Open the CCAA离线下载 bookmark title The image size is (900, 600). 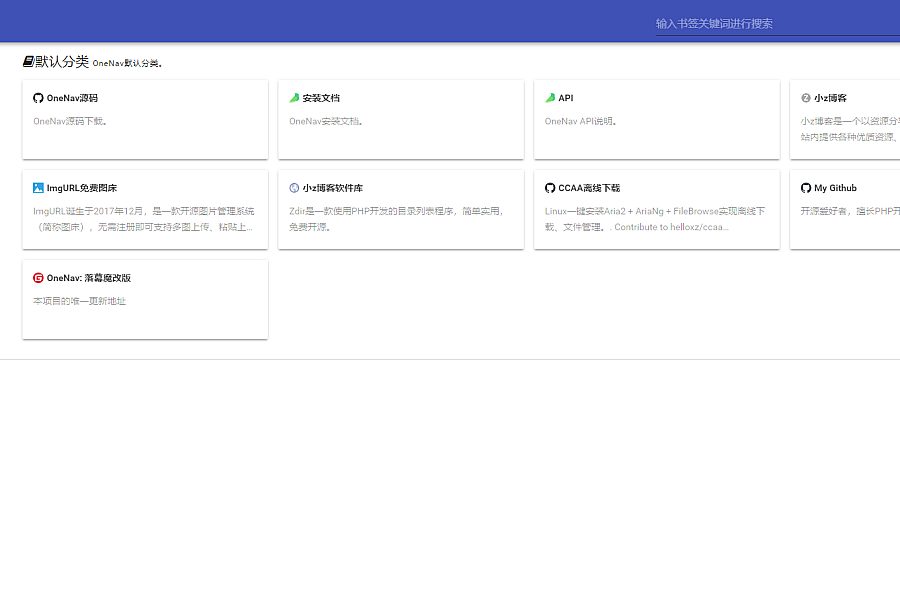(589, 188)
